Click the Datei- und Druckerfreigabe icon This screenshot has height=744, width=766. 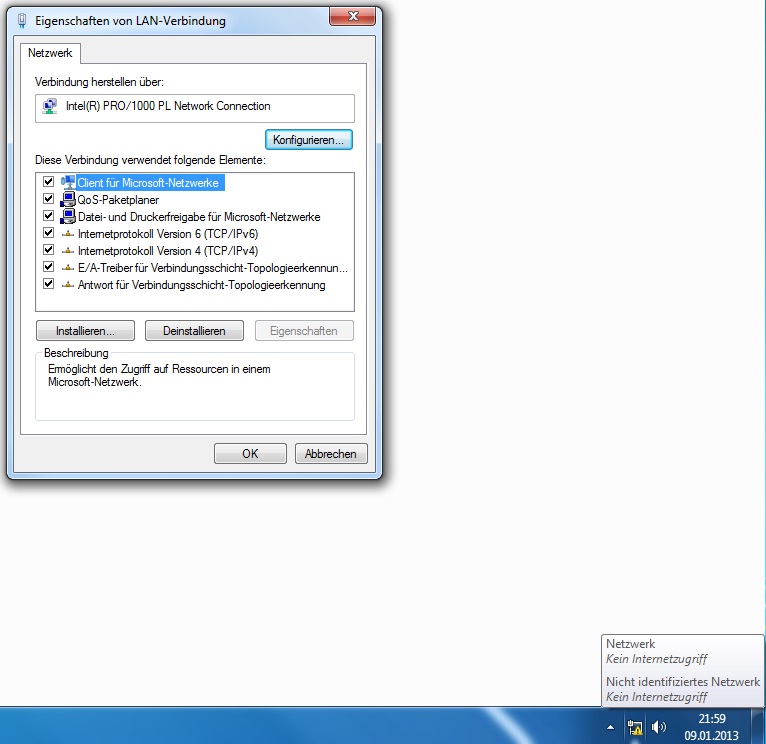pos(68,216)
